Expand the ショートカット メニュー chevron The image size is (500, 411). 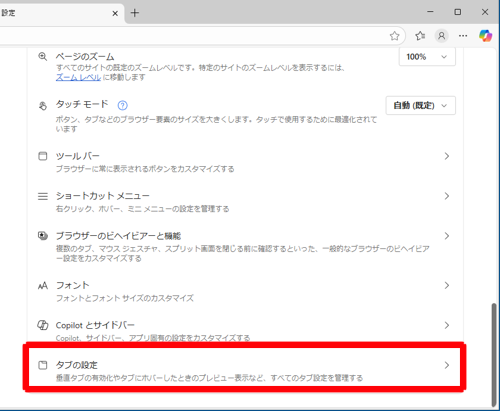click(447, 196)
